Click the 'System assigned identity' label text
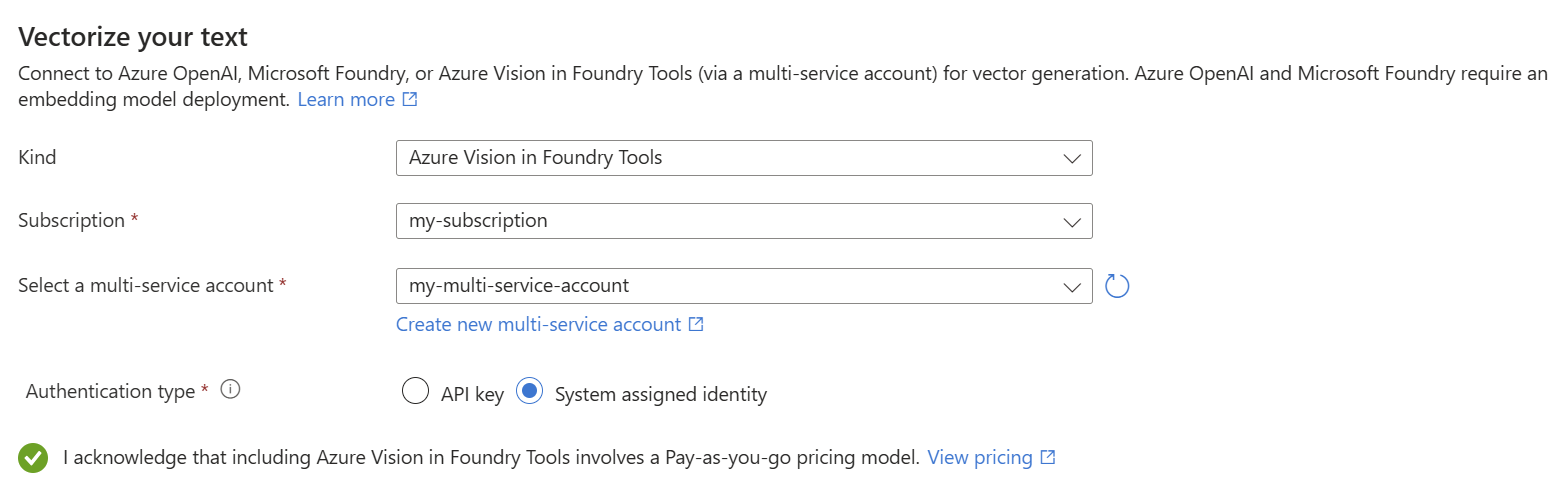The width and height of the screenshot is (1564, 498). (661, 394)
